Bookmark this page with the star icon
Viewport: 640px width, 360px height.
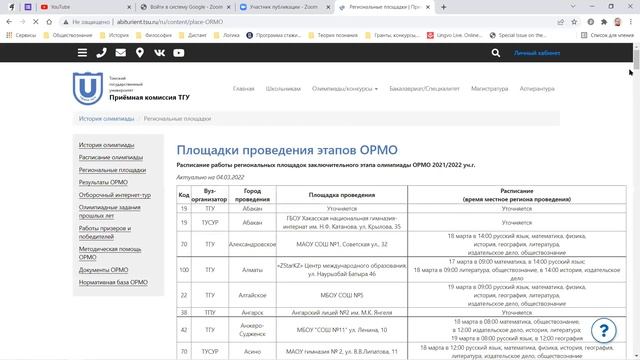[574, 22]
